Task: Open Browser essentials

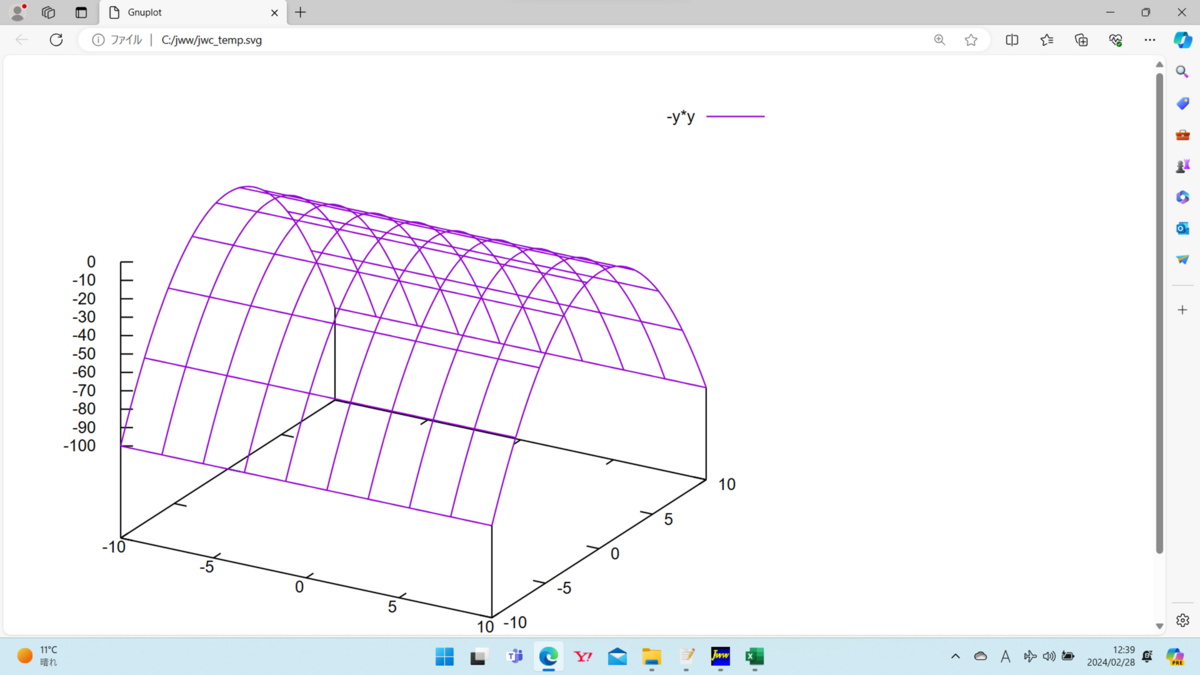Action: tap(1114, 40)
